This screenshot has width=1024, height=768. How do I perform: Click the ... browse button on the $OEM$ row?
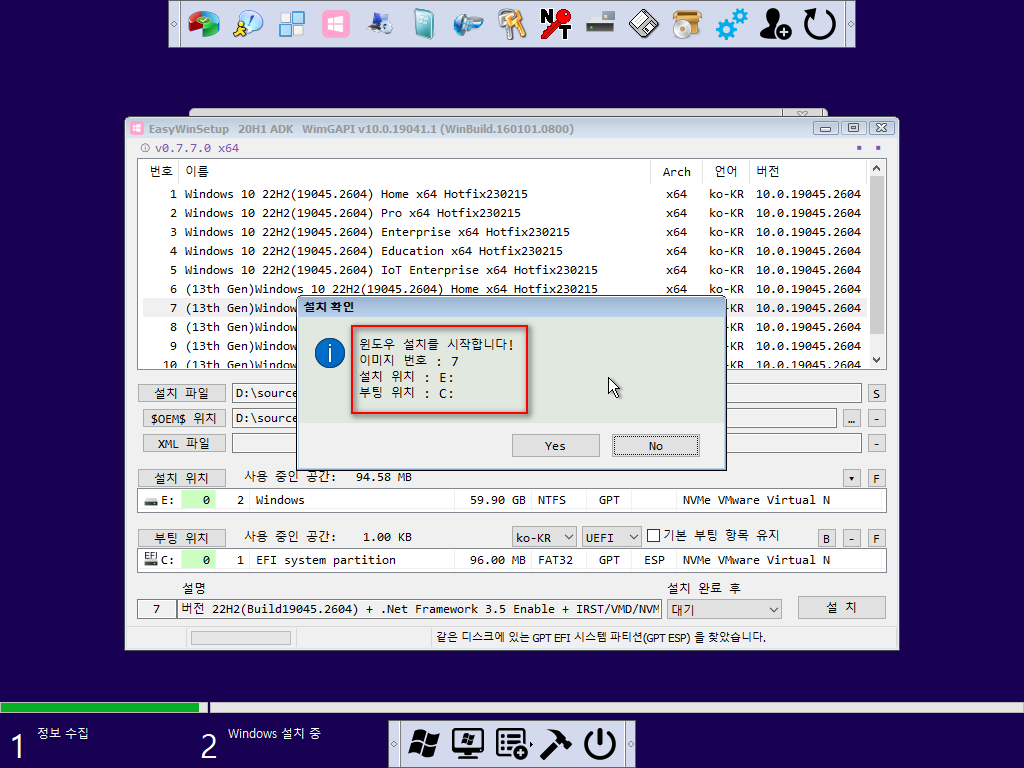[852, 419]
